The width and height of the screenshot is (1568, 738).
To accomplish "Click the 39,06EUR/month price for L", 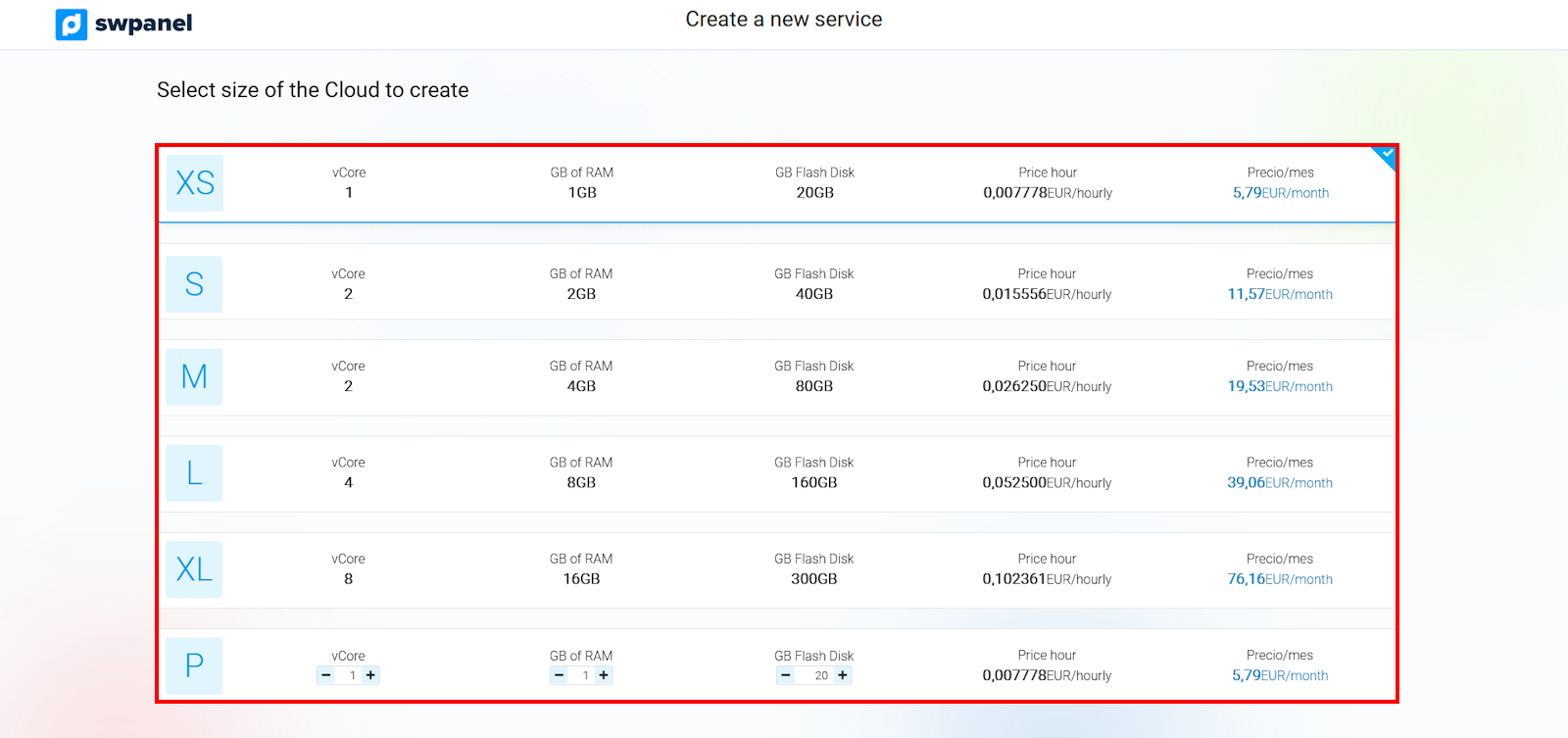I will 1280,483.
